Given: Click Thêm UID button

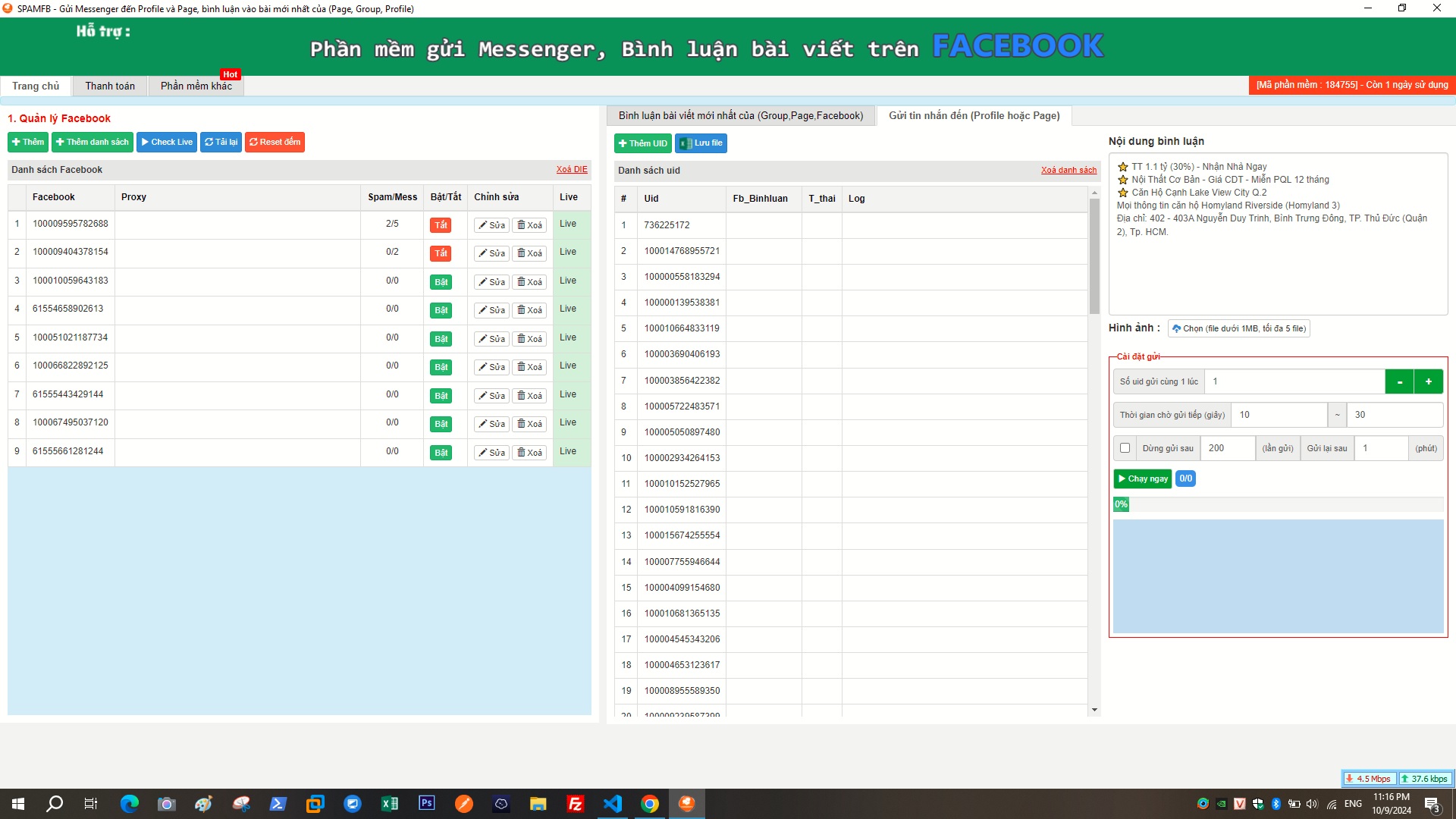Looking at the screenshot, I should click(643, 143).
